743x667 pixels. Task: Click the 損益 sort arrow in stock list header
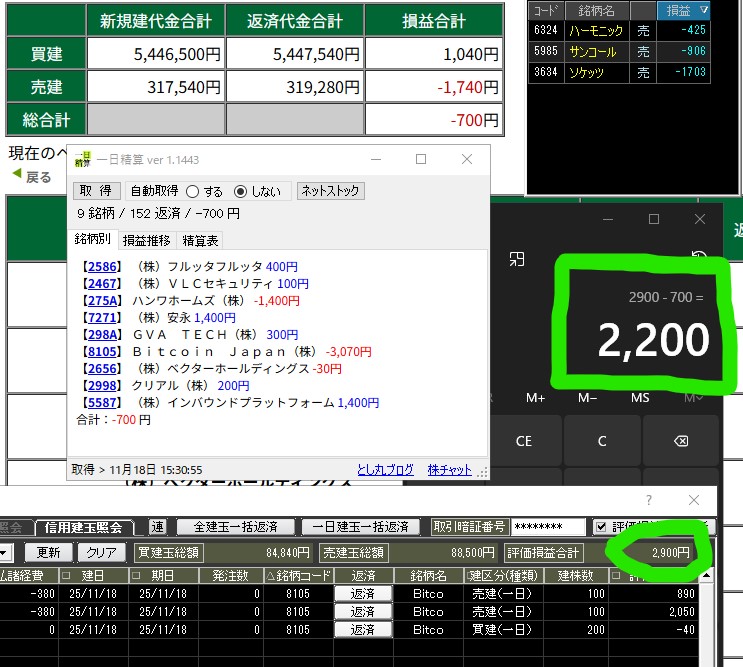click(703, 10)
